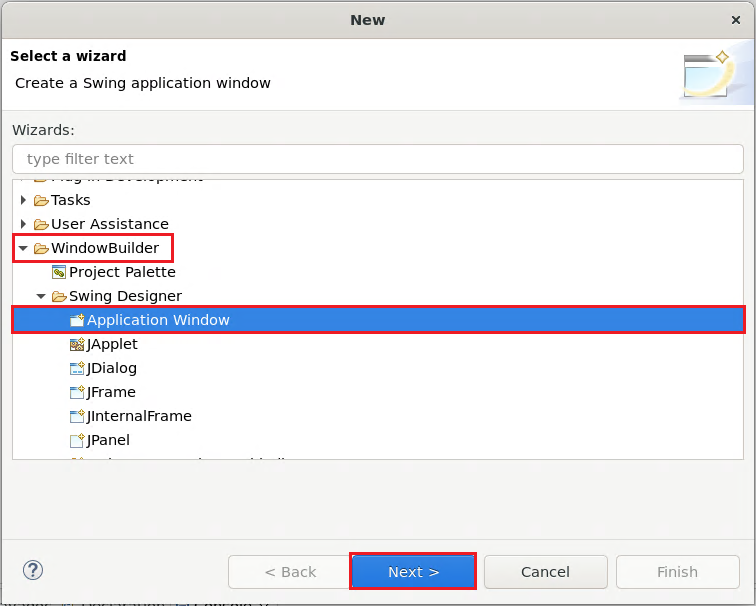The image size is (756, 606).
Task: Click the JPanel wizard icon
Action: (x=77, y=440)
